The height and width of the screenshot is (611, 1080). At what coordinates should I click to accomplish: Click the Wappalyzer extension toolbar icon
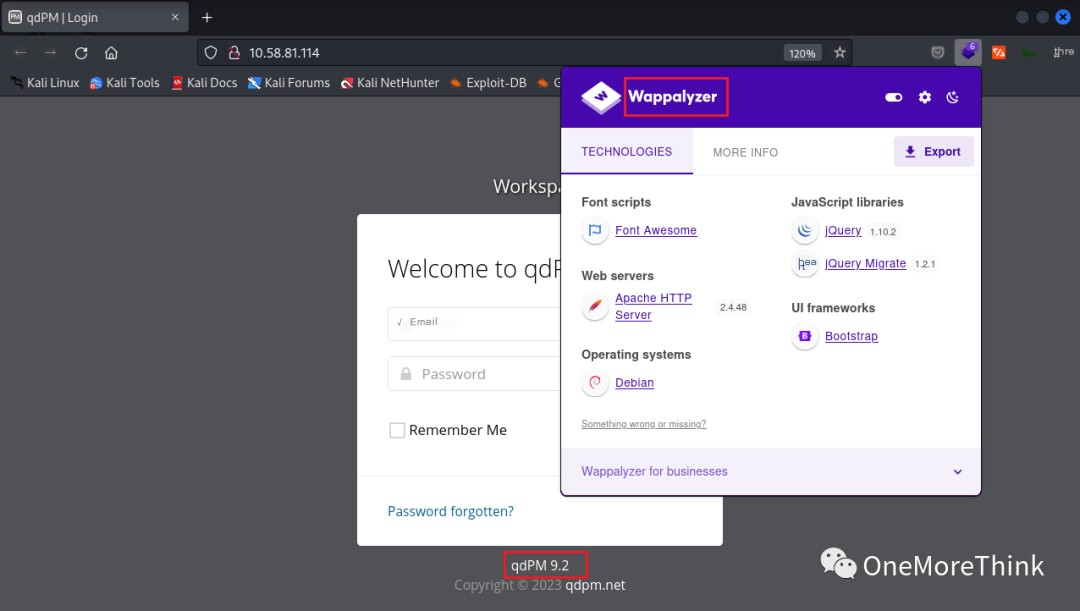click(x=968, y=52)
